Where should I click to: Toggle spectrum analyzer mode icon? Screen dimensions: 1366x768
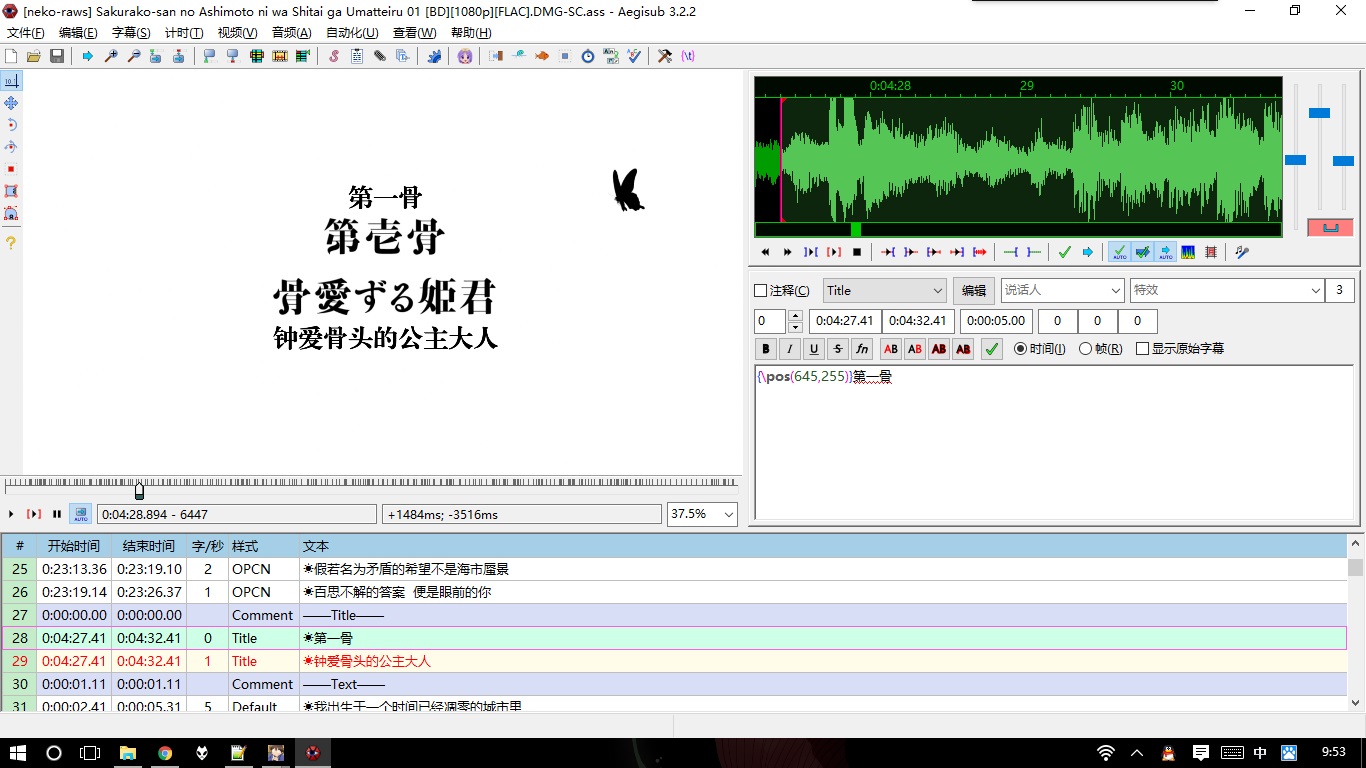pos(1188,252)
